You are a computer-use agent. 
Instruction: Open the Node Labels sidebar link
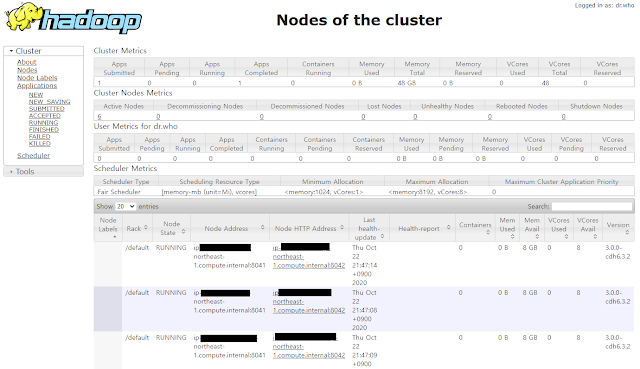[x=37, y=78]
